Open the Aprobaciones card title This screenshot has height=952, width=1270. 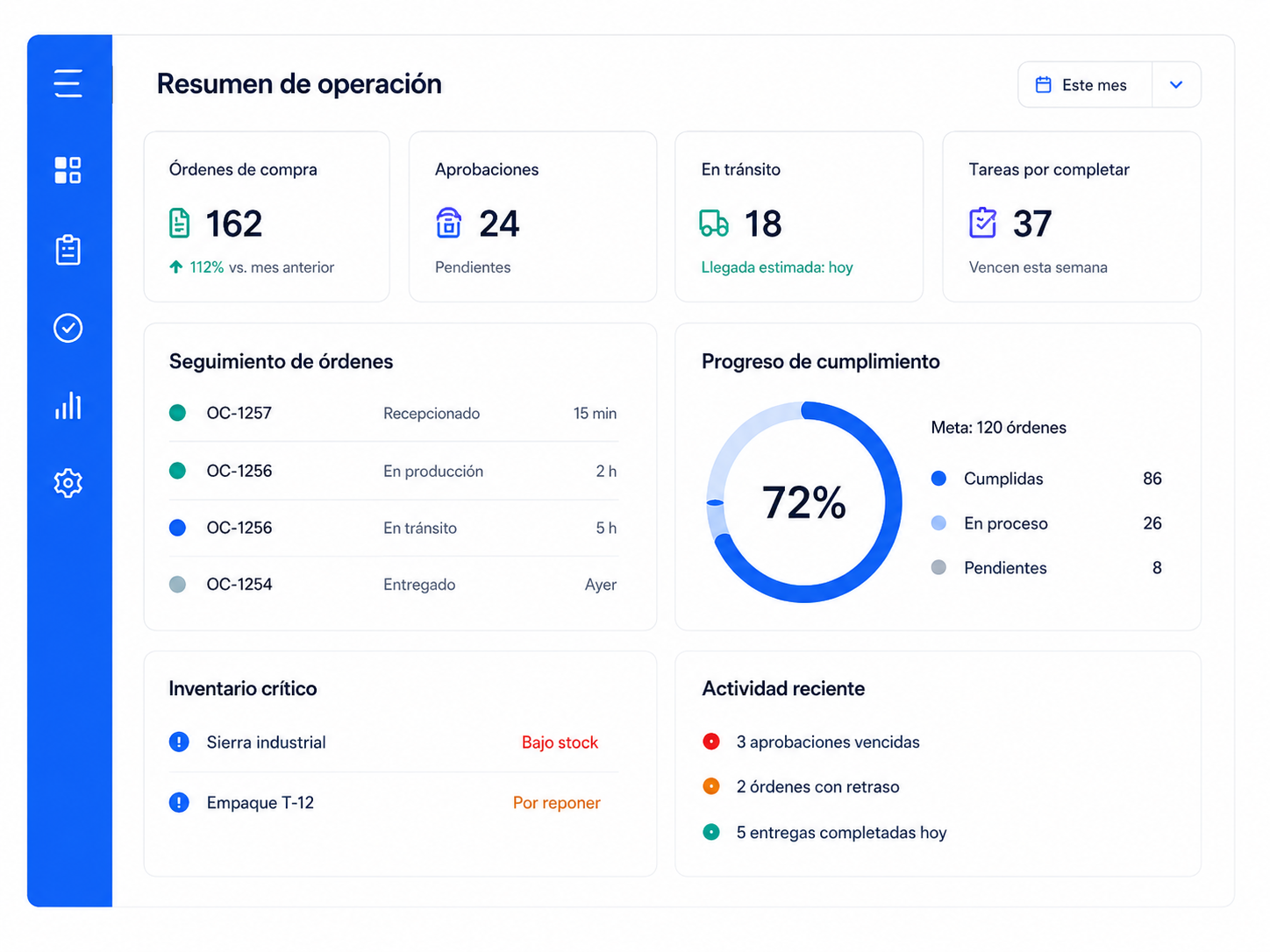tap(487, 169)
